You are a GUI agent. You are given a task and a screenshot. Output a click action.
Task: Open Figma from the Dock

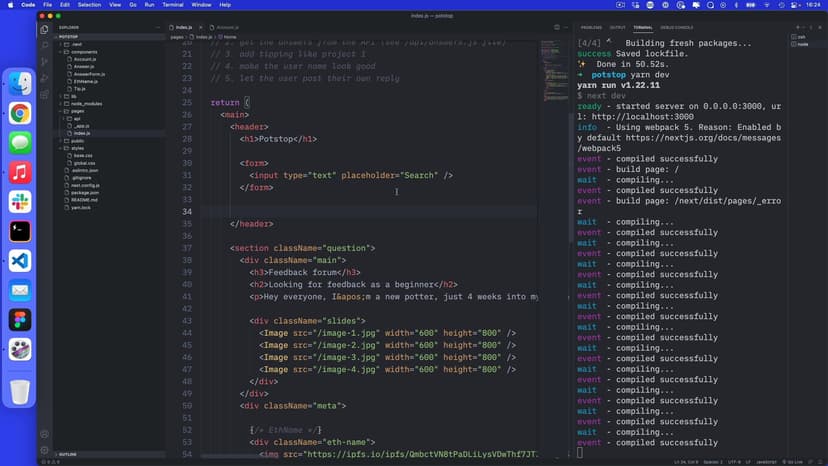20,320
